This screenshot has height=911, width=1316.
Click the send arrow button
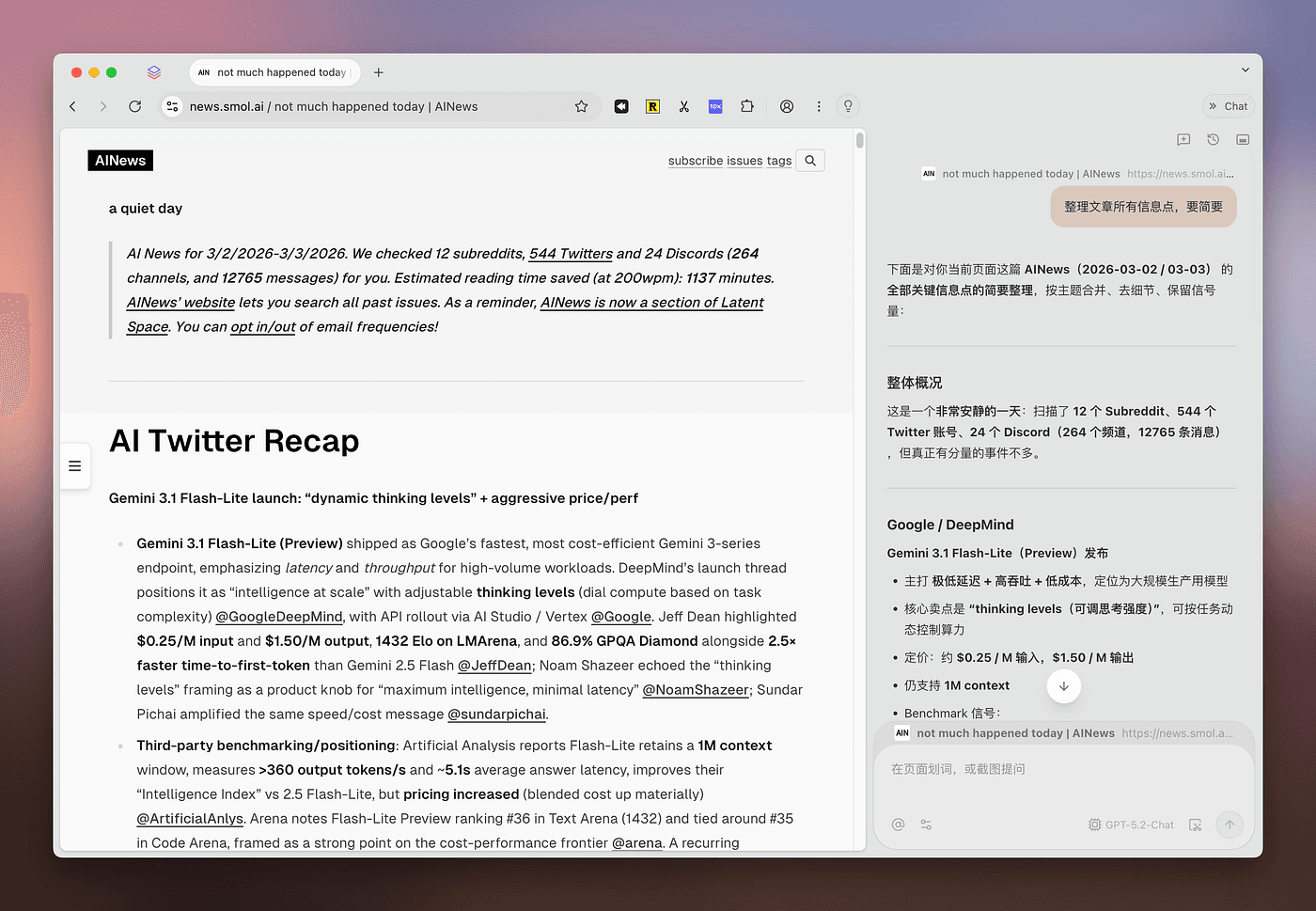(x=1230, y=825)
